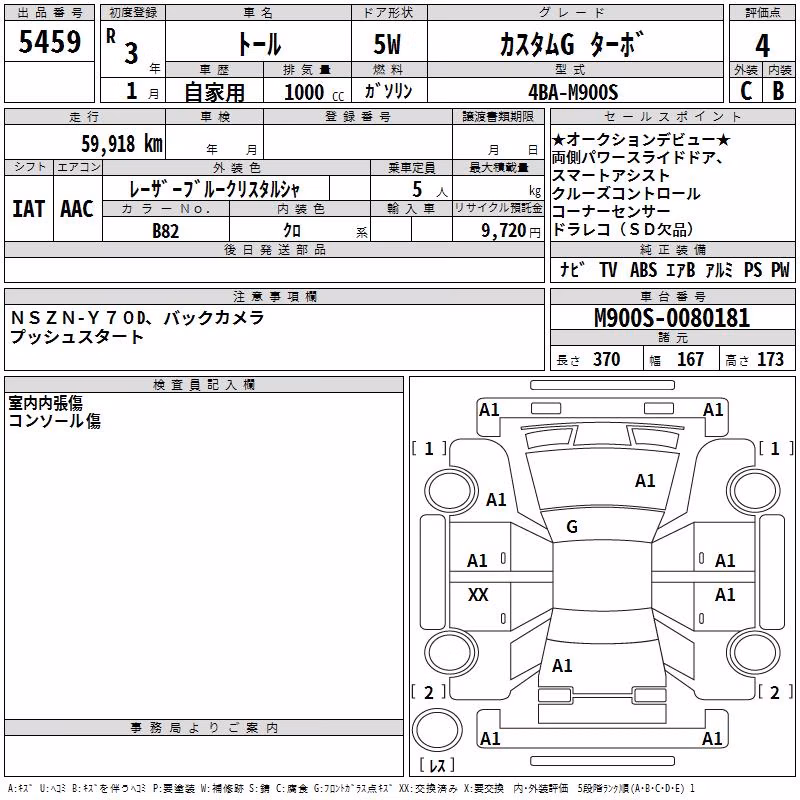Click the 後日発送部品 header
800x800 pixels.
[274, 249]
